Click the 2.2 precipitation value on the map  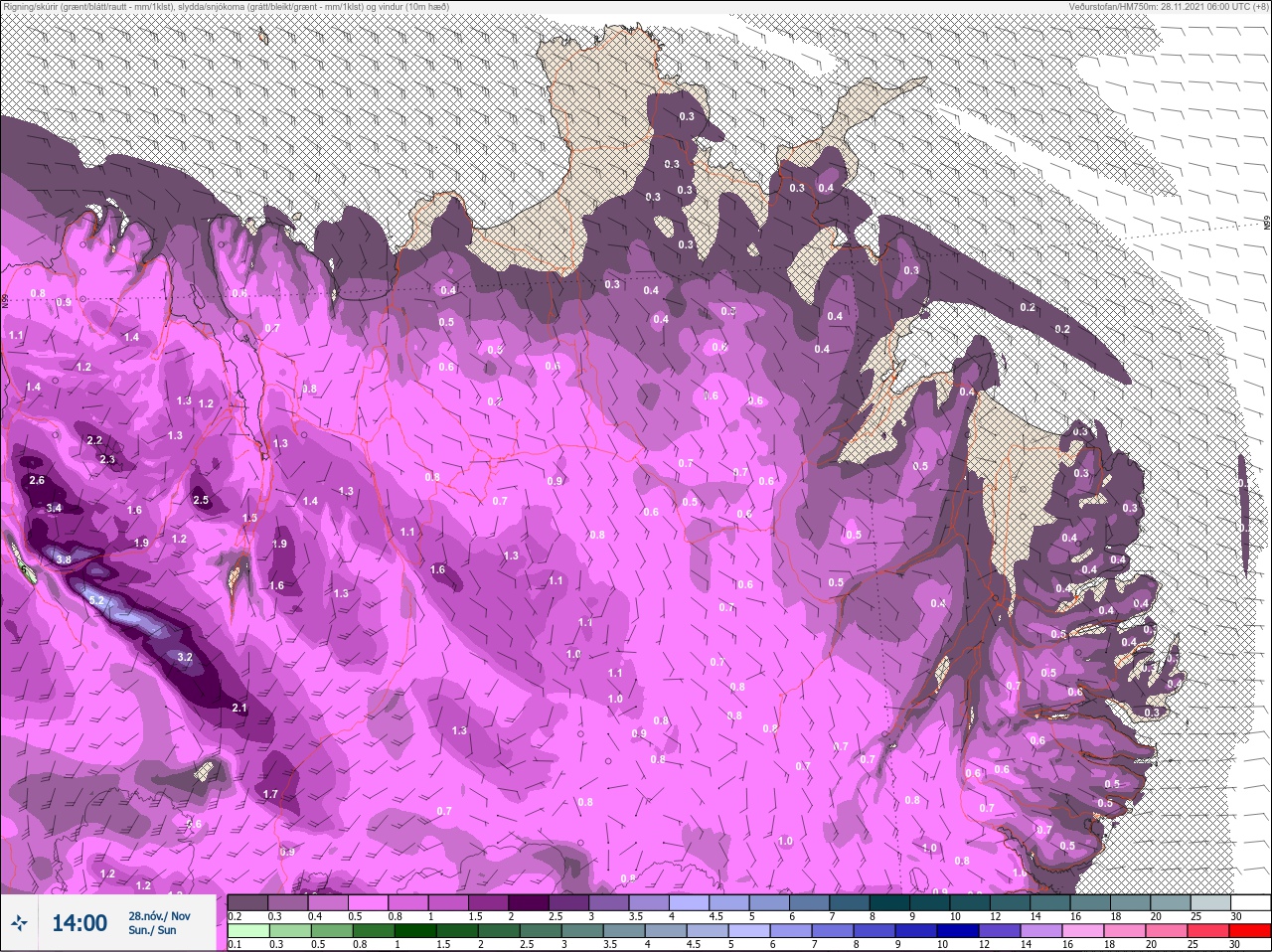(95, 440)
